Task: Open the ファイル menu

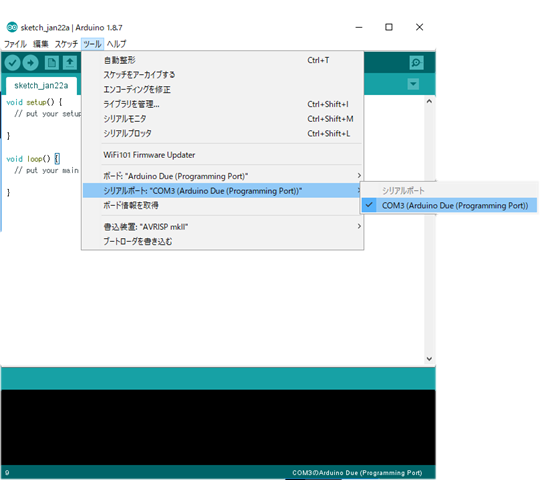Action: pyautogui.click(x=15, y=44)
